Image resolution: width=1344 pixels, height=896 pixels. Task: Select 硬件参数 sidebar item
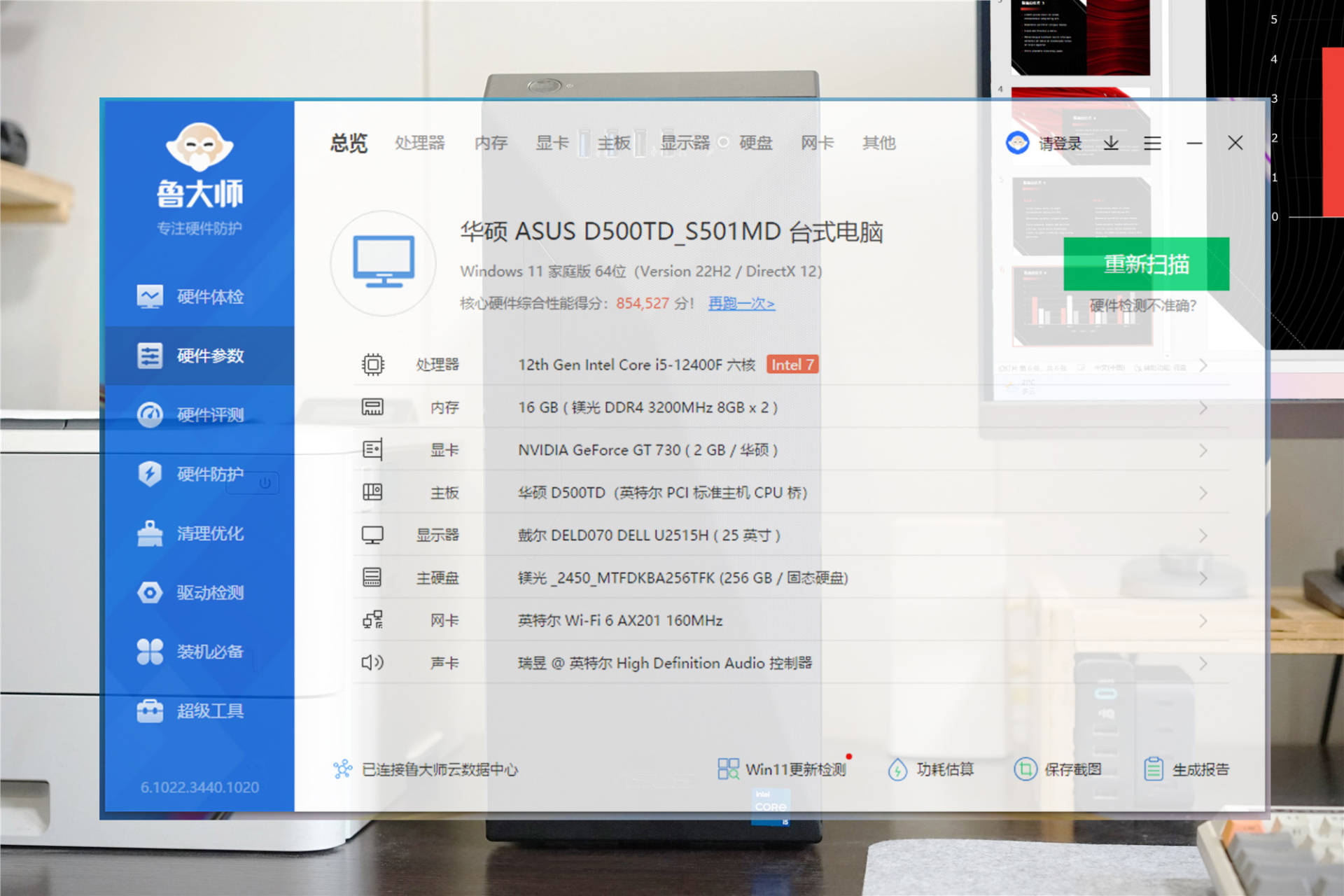tap(199, 356)
